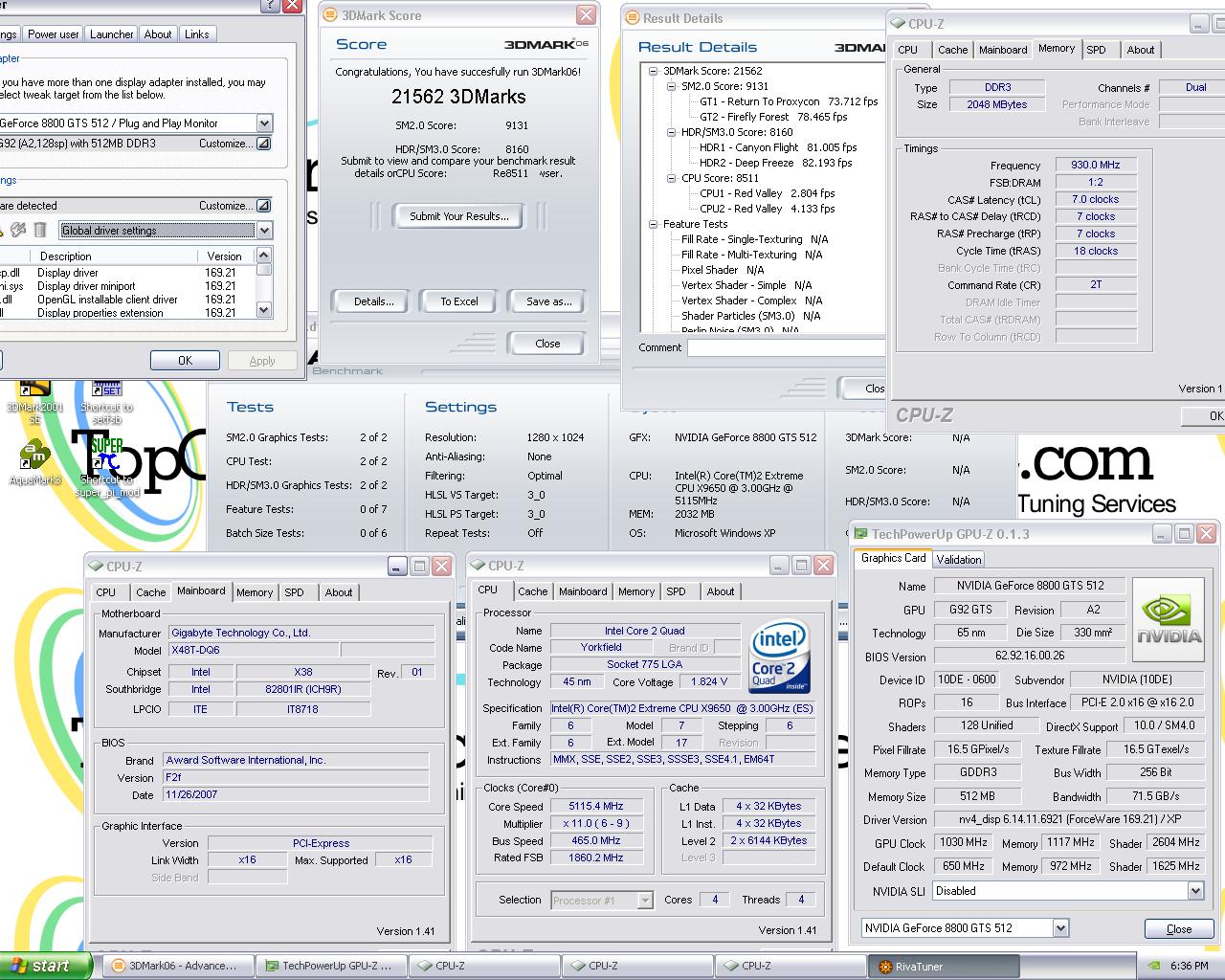The width and height of the screenshot is (1225, 980).
Task: Select the Graphics Card tab in GPU-Z
Action: pos(893,558)
